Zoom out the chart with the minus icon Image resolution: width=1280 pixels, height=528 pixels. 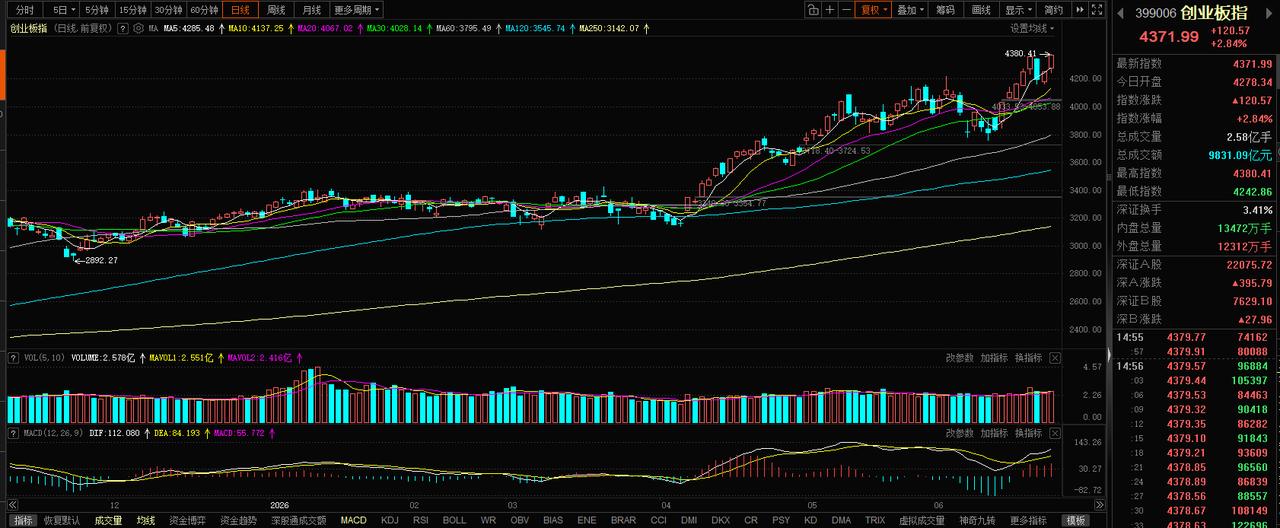pyautogui.click(x=845, y=9)
